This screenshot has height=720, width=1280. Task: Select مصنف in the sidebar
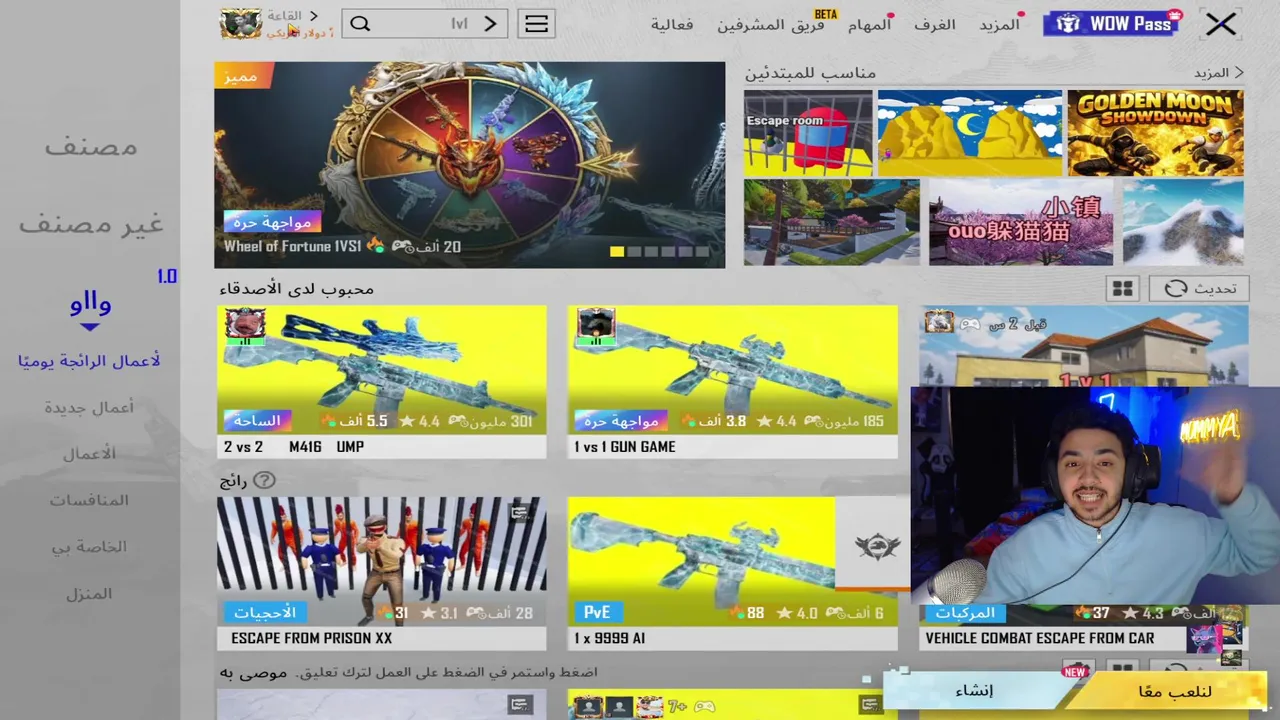point(90,147)
